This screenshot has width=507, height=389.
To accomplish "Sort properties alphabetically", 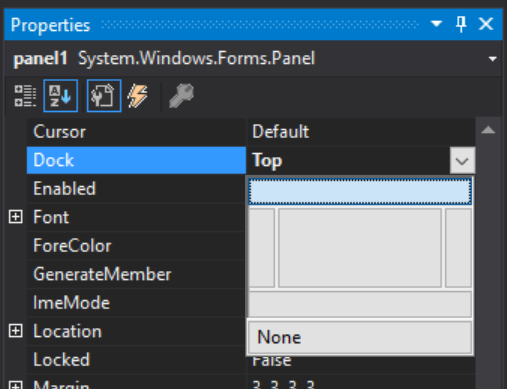I will point(60,96).
